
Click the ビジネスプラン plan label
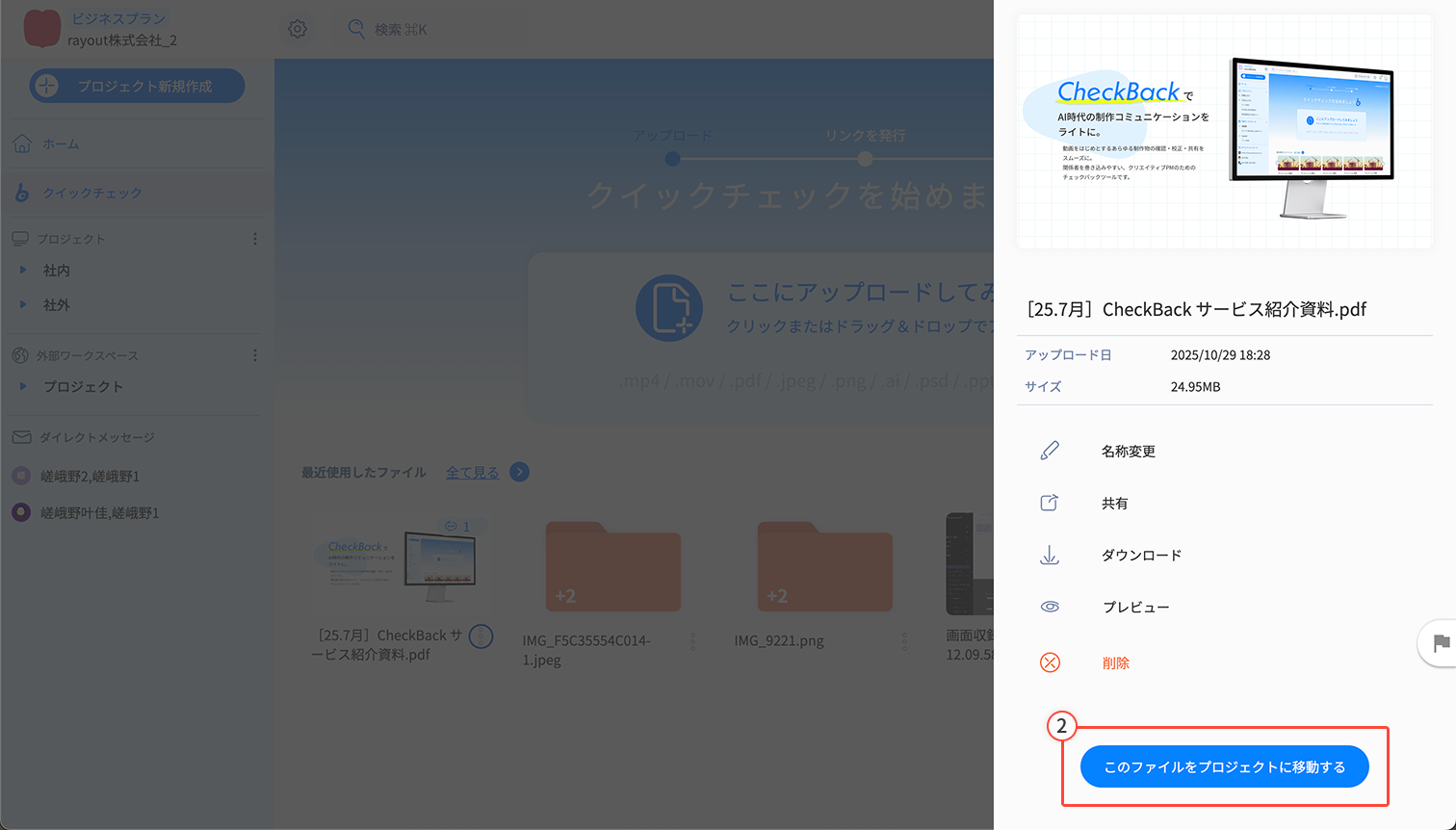click(118, 18)
